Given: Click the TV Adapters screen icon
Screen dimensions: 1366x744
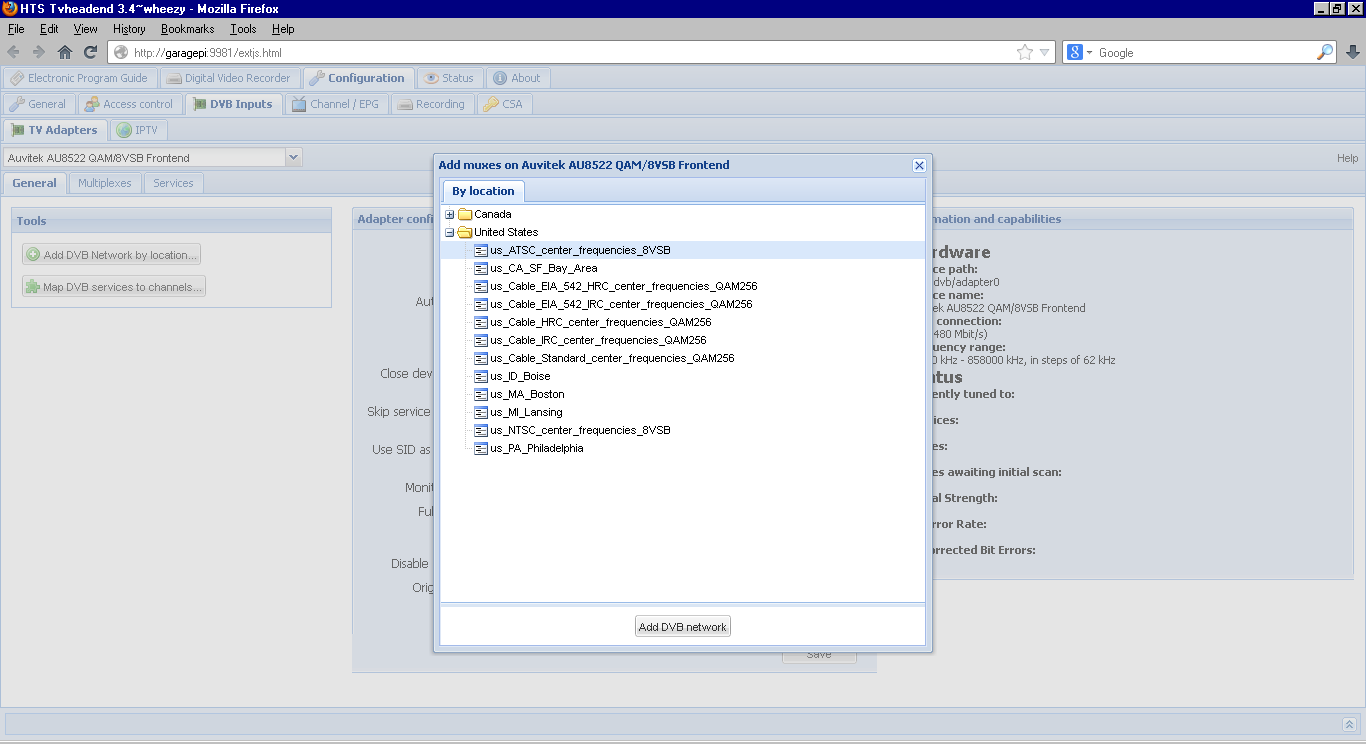Looking at the screenshot, I should pyautogui.click(x=16, y=130).
